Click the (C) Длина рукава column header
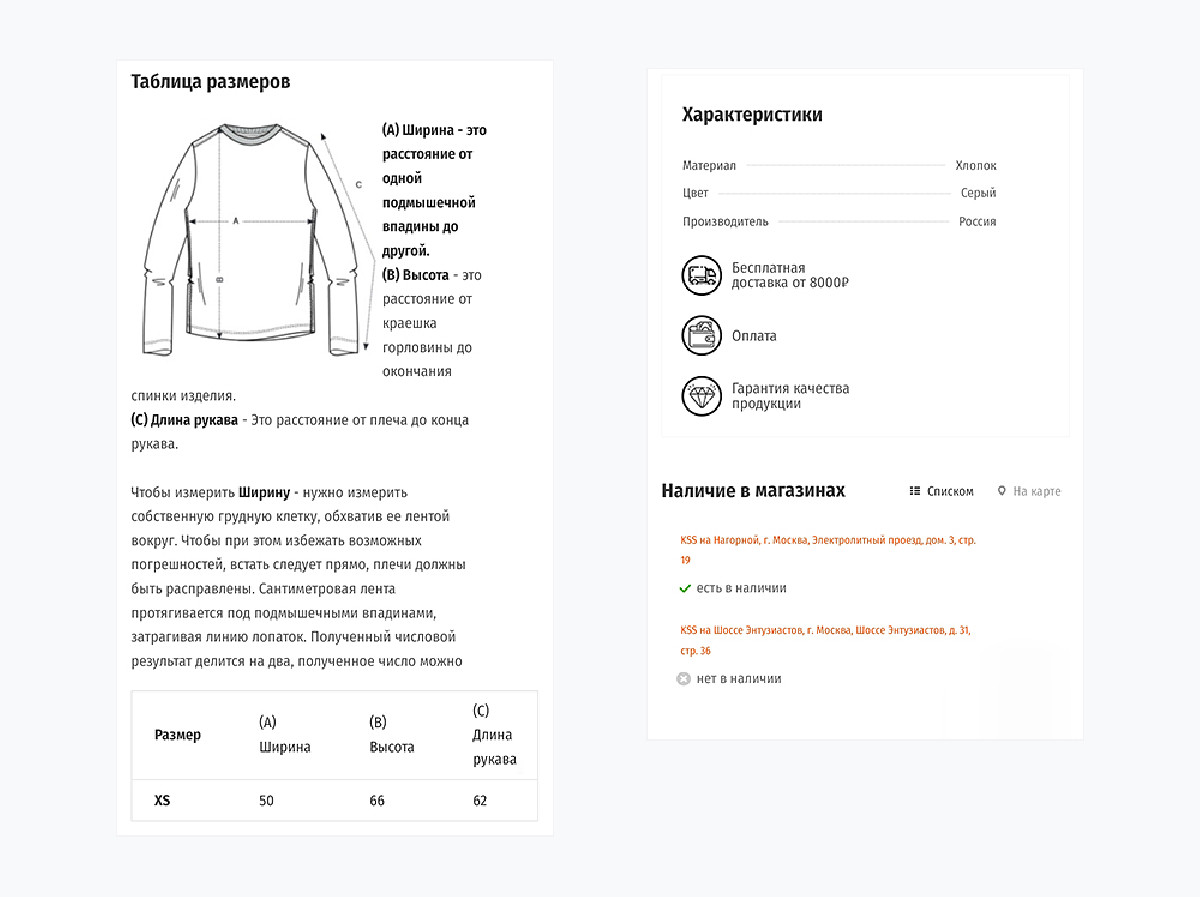Screen dimensions: 1200x897 click(494, 735)
